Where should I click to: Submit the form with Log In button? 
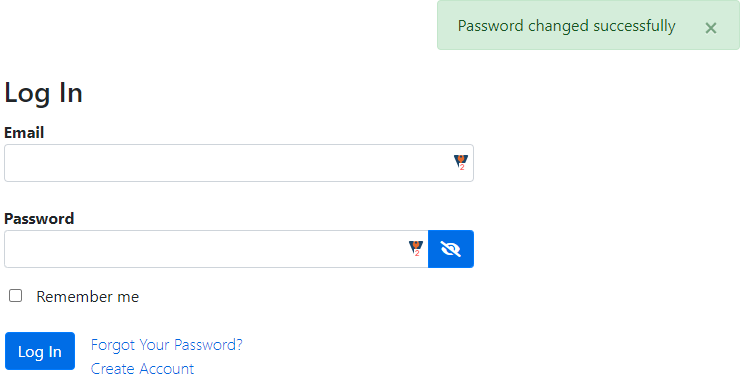[x=40, y=351]
